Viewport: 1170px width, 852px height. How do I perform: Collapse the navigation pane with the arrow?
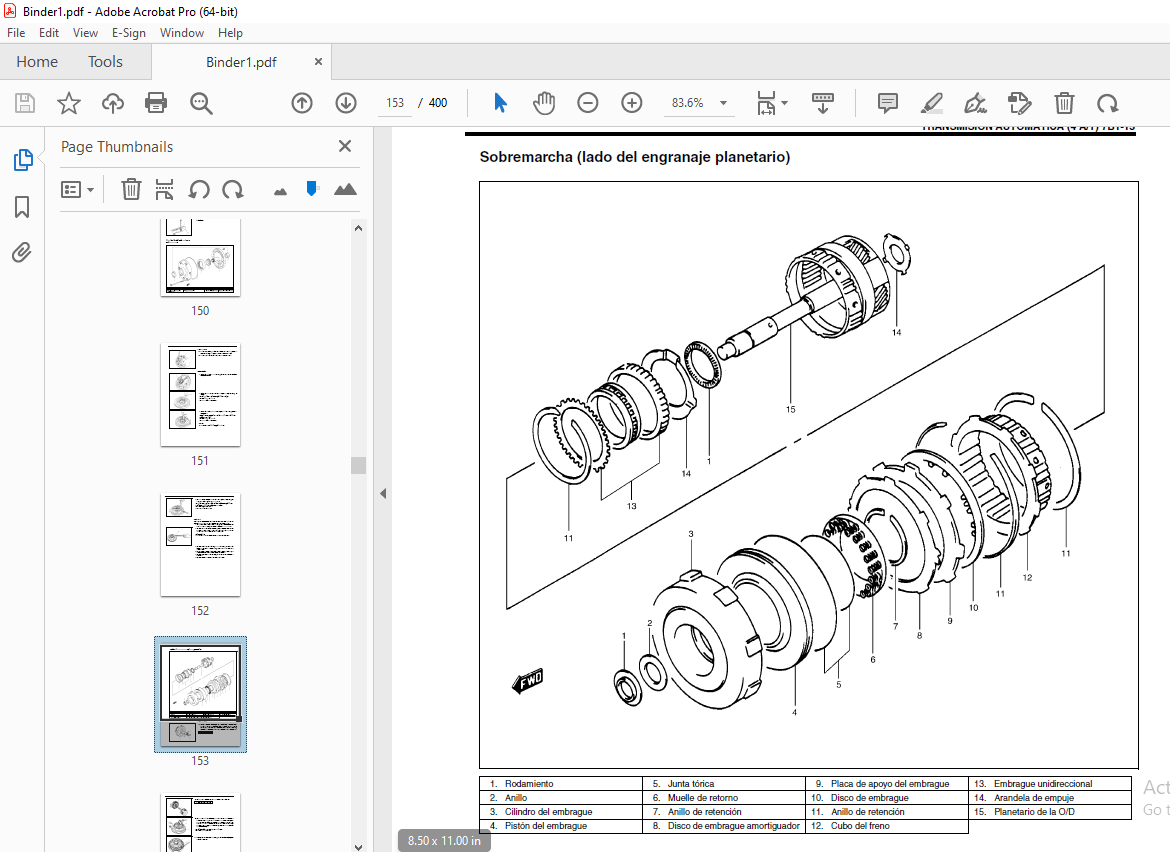tap(383, 493)
